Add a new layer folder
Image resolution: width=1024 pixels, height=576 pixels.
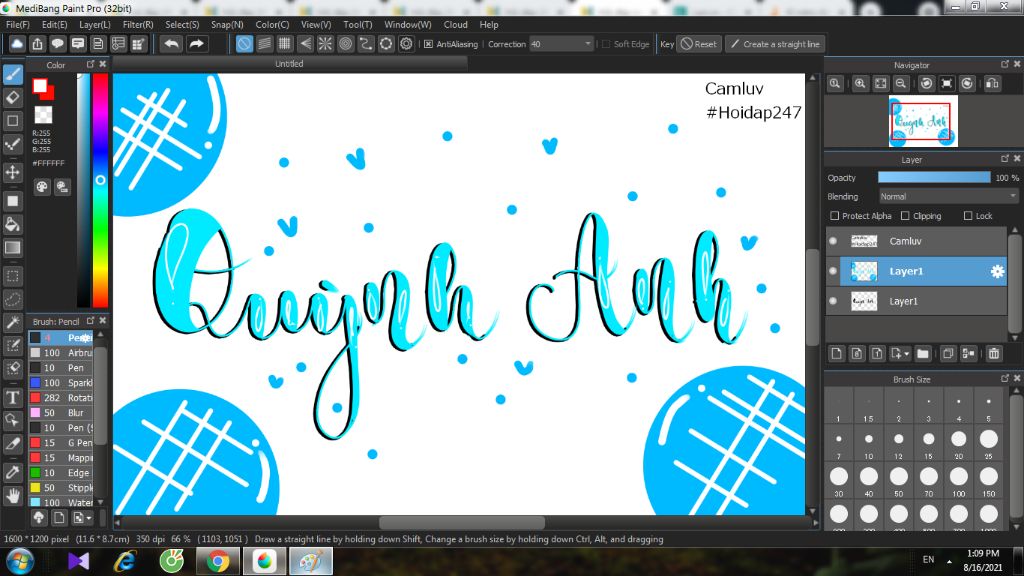point(923,353)
